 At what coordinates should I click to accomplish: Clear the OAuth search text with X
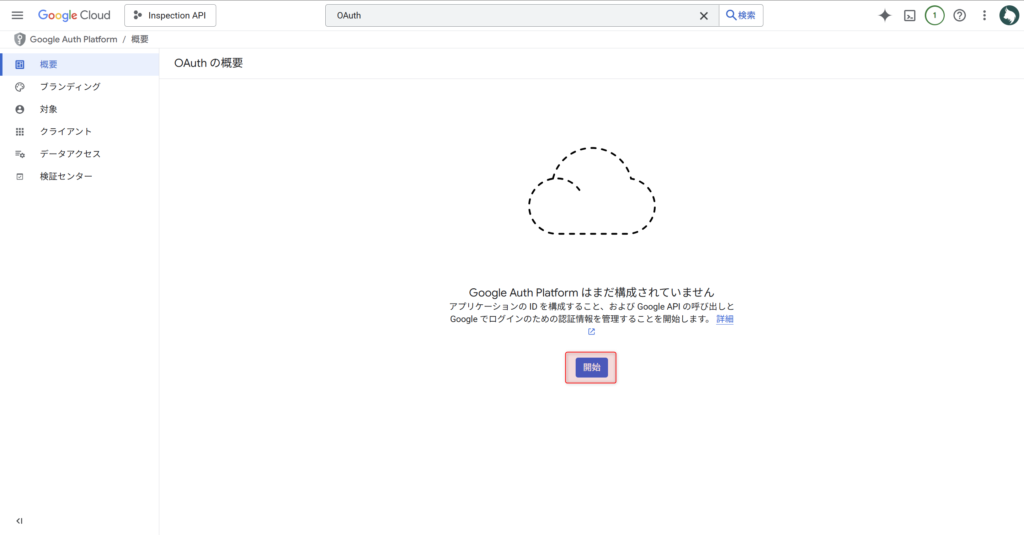coord(704,15)
